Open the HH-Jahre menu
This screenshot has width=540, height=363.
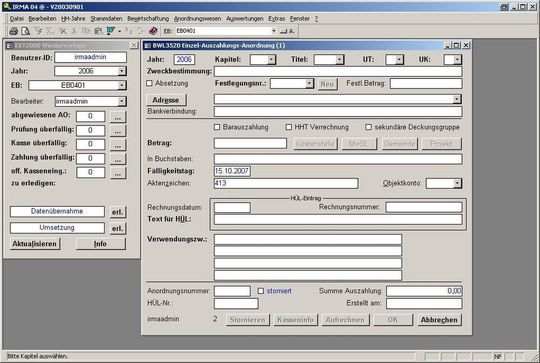[73, 19]
